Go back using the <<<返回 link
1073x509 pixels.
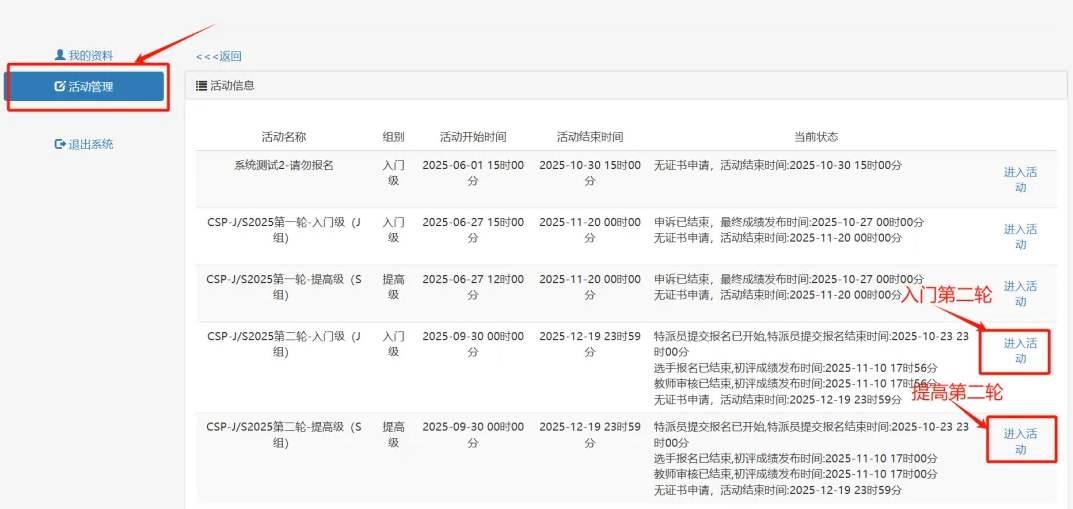(219, 57)
